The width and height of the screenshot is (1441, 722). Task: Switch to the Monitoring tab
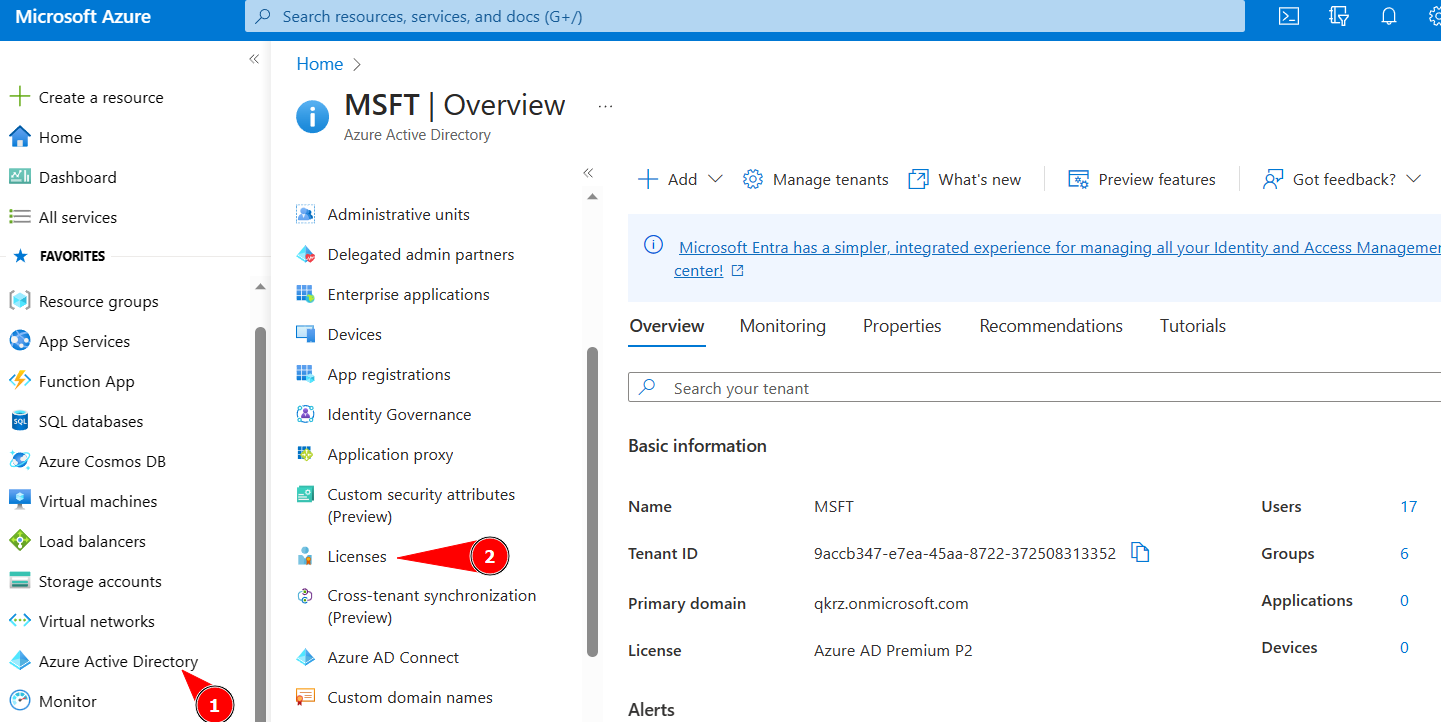point(783,326)
